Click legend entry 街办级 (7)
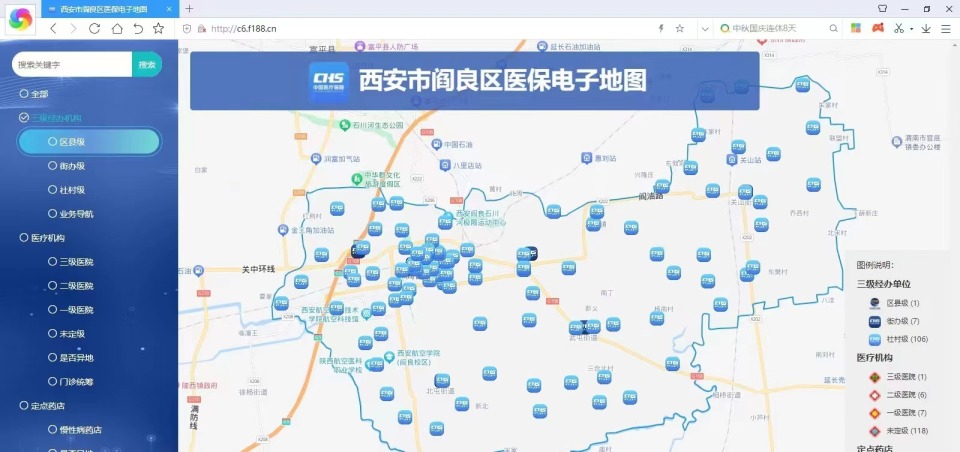This screenshot has width=960, height=452. [x=894, y=321]
